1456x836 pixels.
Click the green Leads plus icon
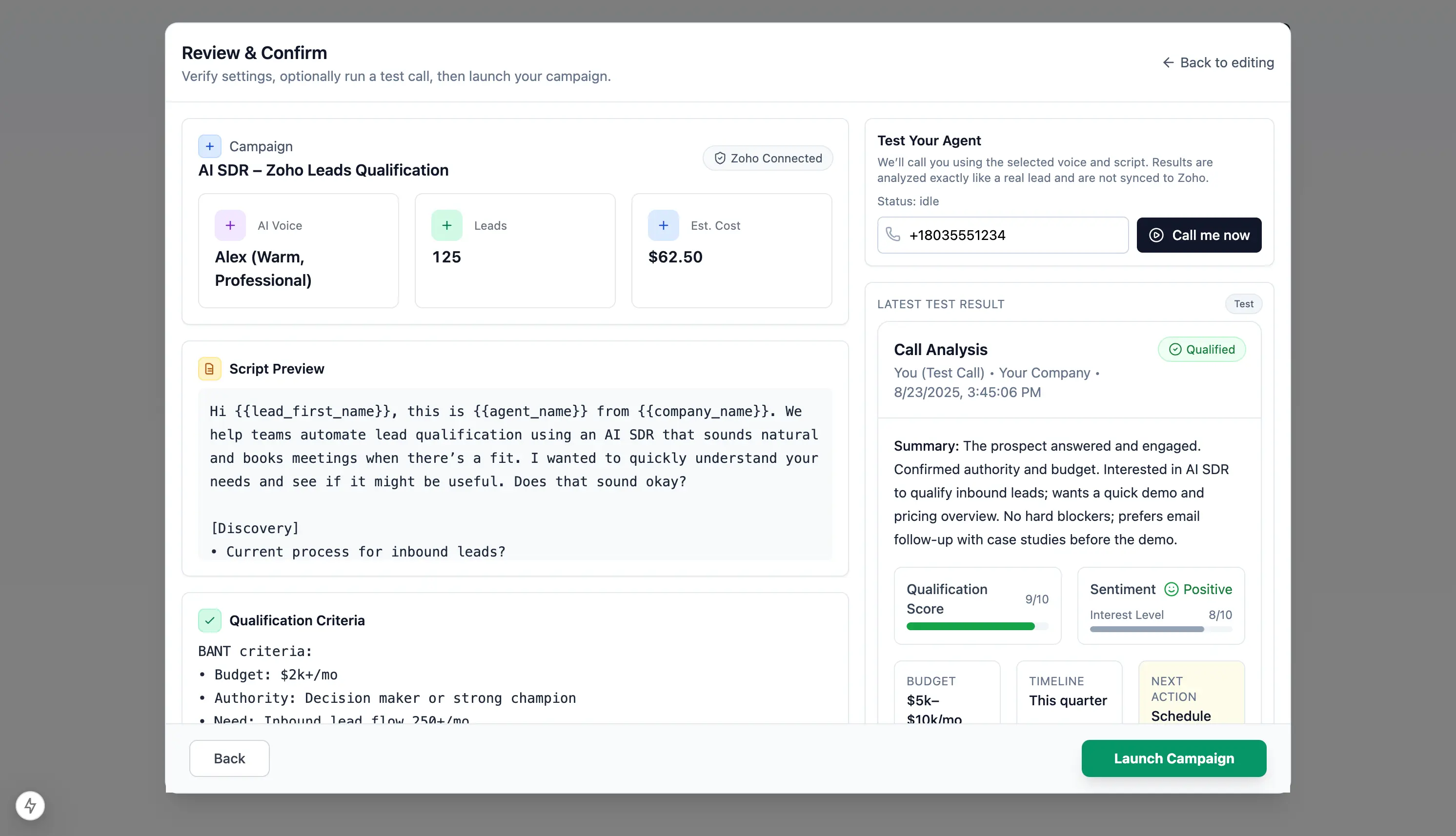click(446, 226)
